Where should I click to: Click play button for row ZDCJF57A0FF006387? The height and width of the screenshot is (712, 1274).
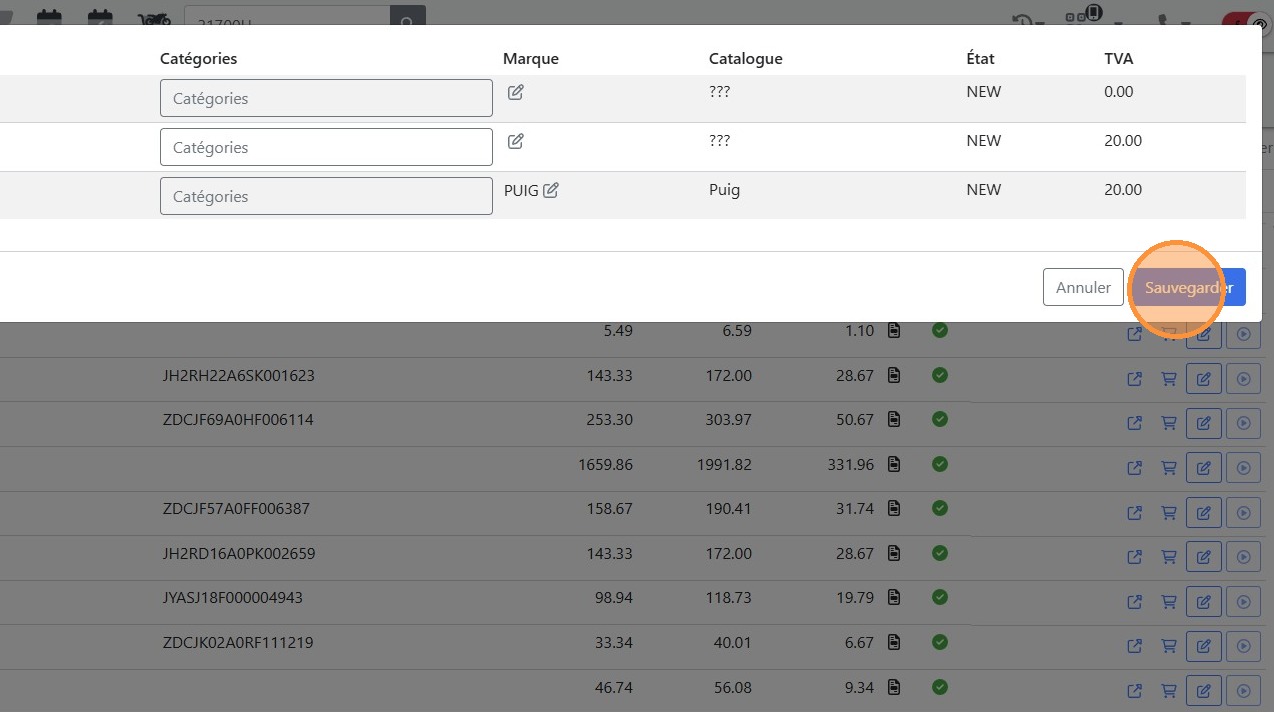tap(1244, 512)
